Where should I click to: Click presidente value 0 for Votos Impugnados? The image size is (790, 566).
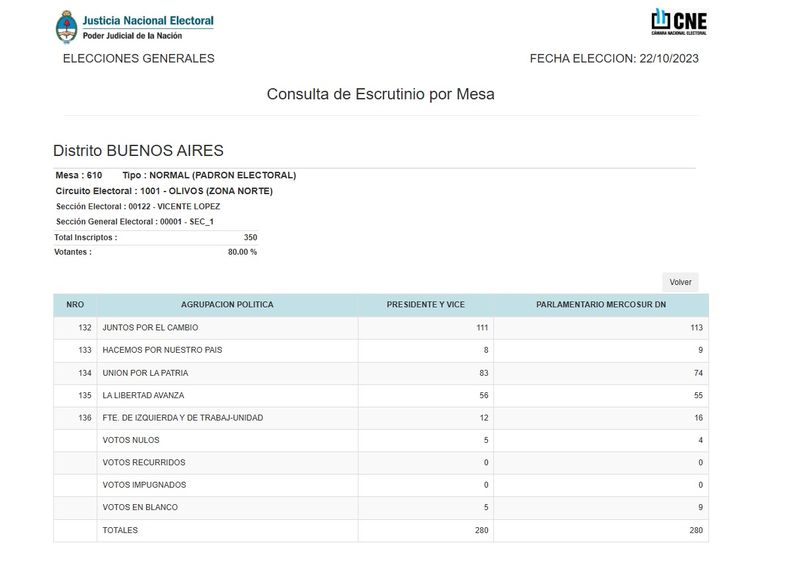click(x=486, y=485)
